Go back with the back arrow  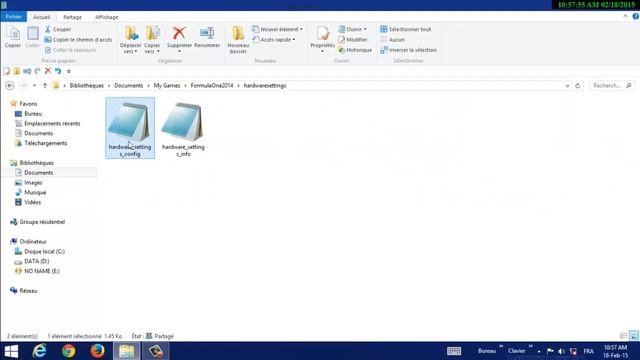point(10,86)
